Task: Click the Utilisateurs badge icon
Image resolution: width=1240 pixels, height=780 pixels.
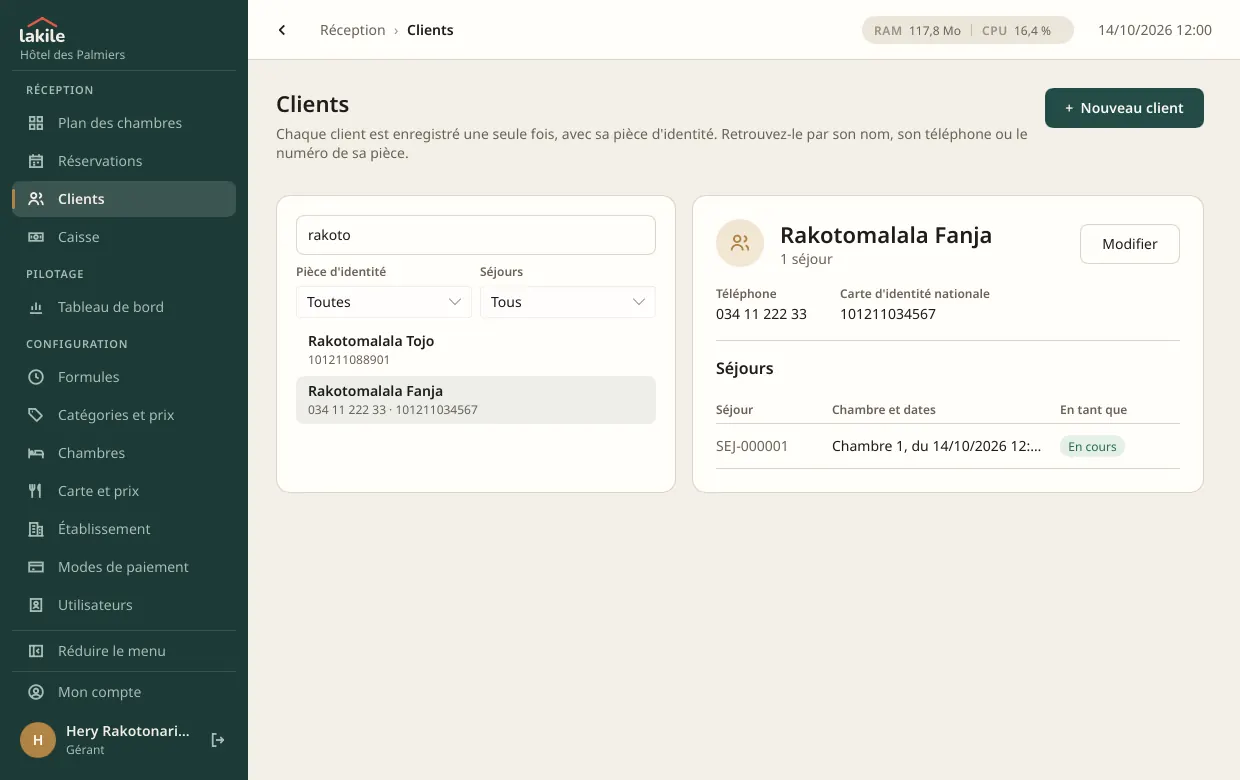Action: click(x=36, y=605)
